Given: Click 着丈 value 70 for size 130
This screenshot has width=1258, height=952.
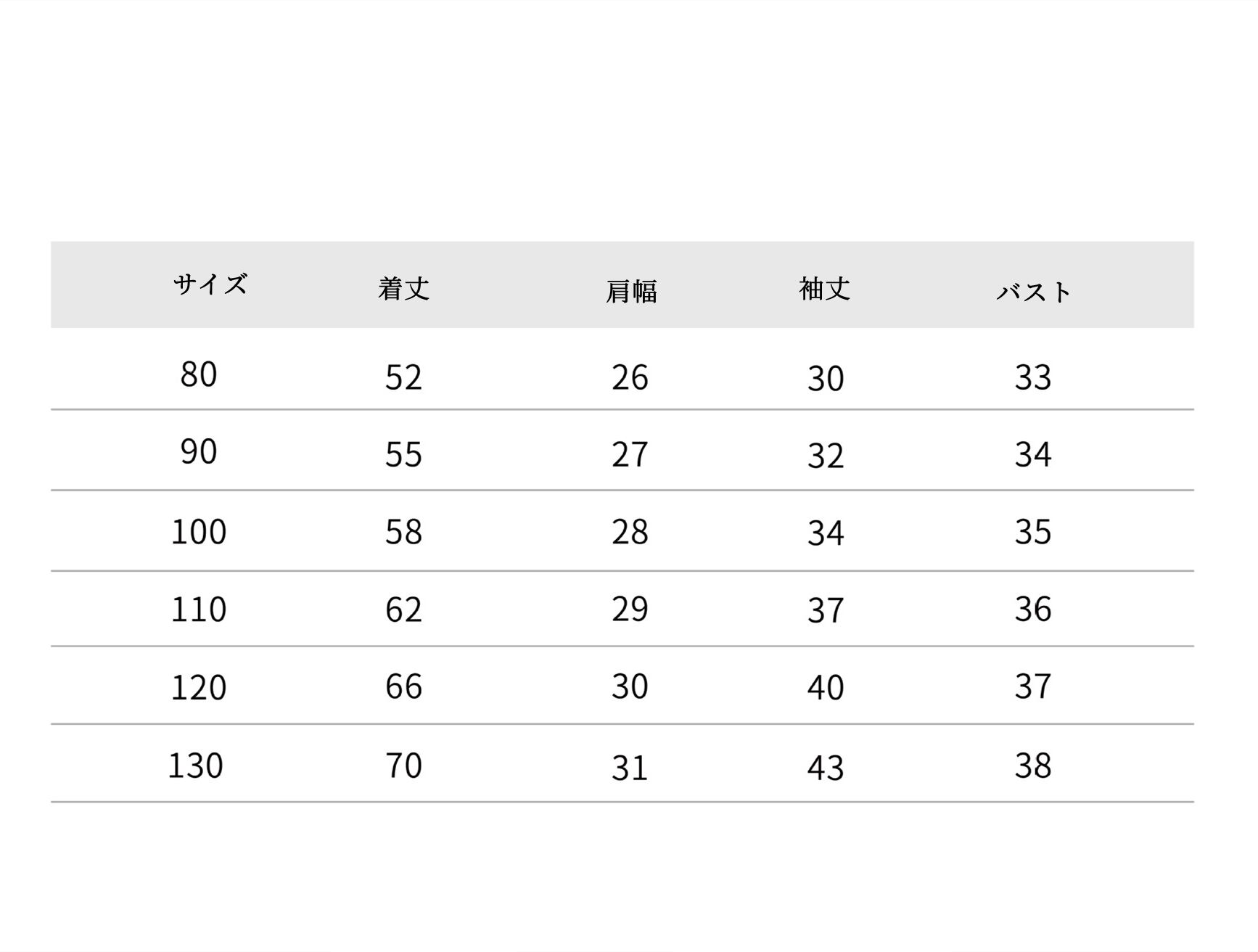Looking at the screenshot, I should 403,766.
